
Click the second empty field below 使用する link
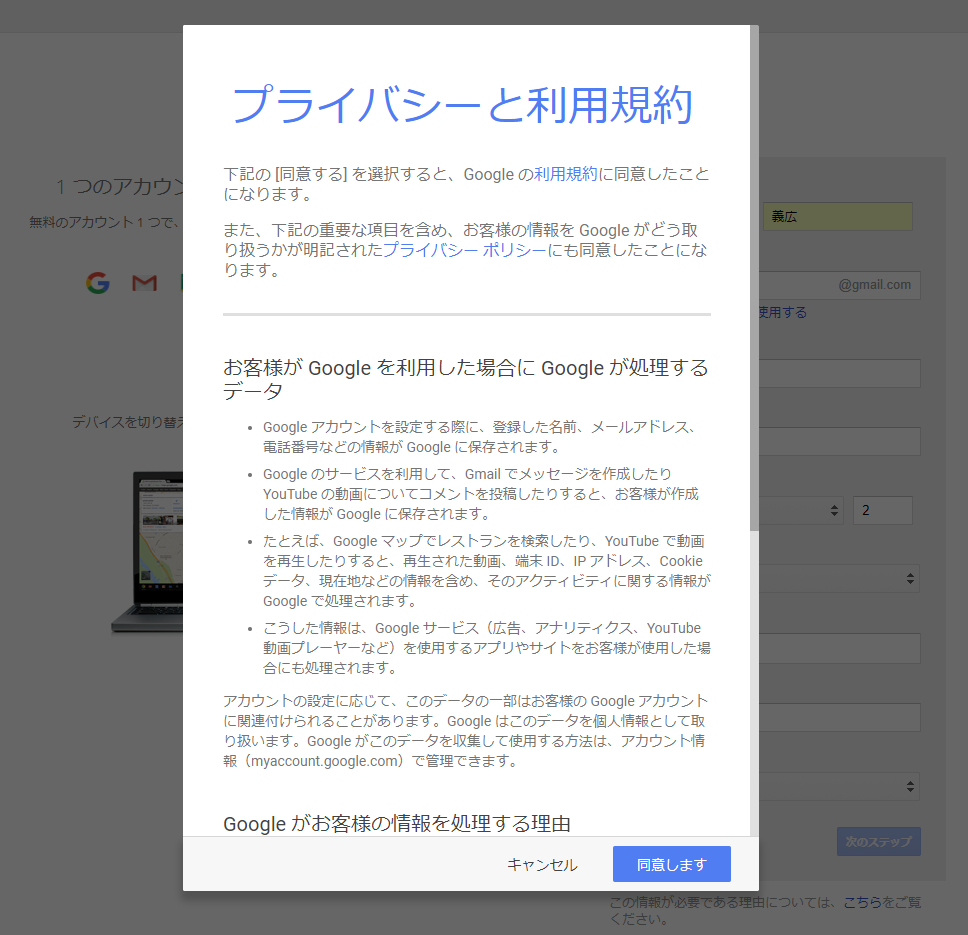click(840, 441)
